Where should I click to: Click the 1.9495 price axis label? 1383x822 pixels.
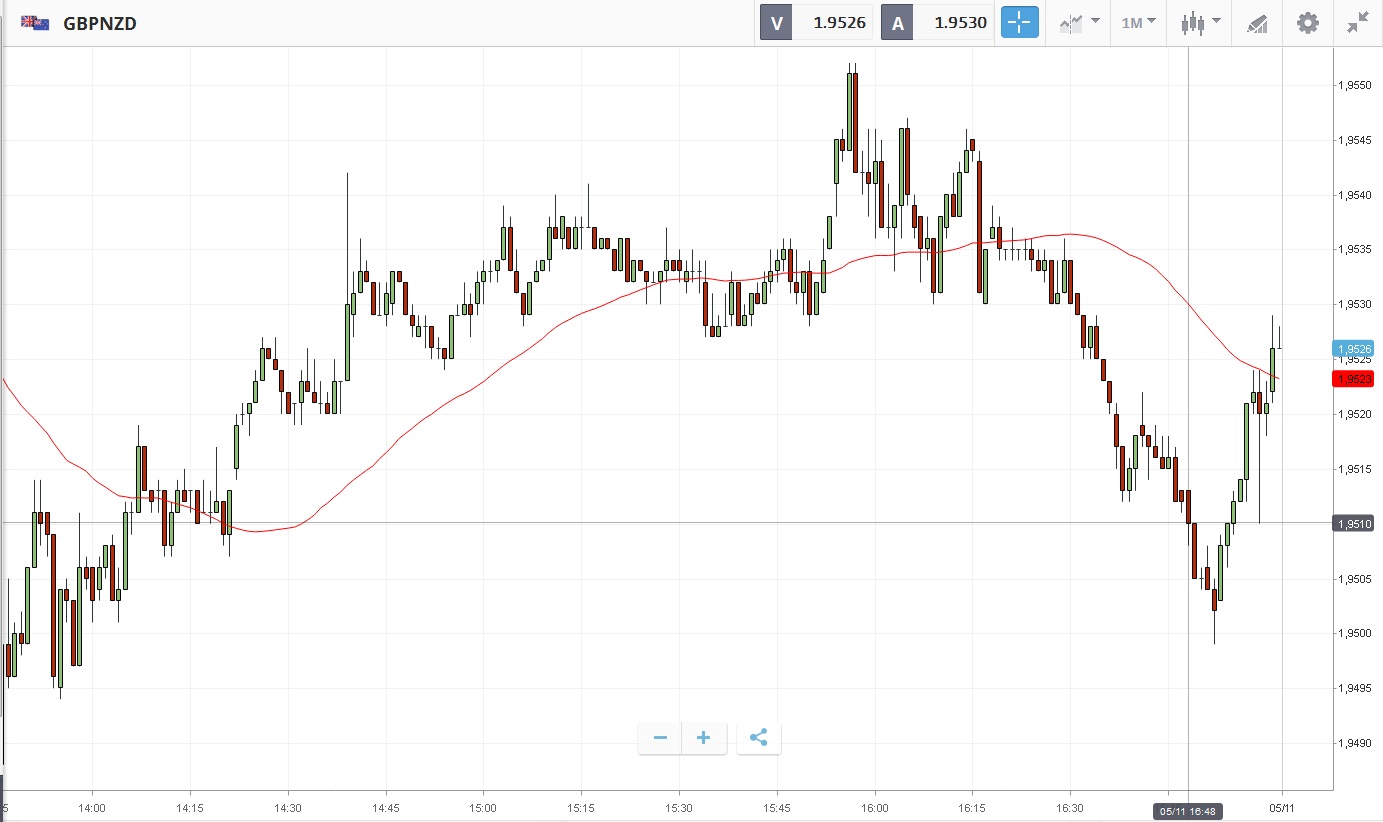coord(1354,688)
